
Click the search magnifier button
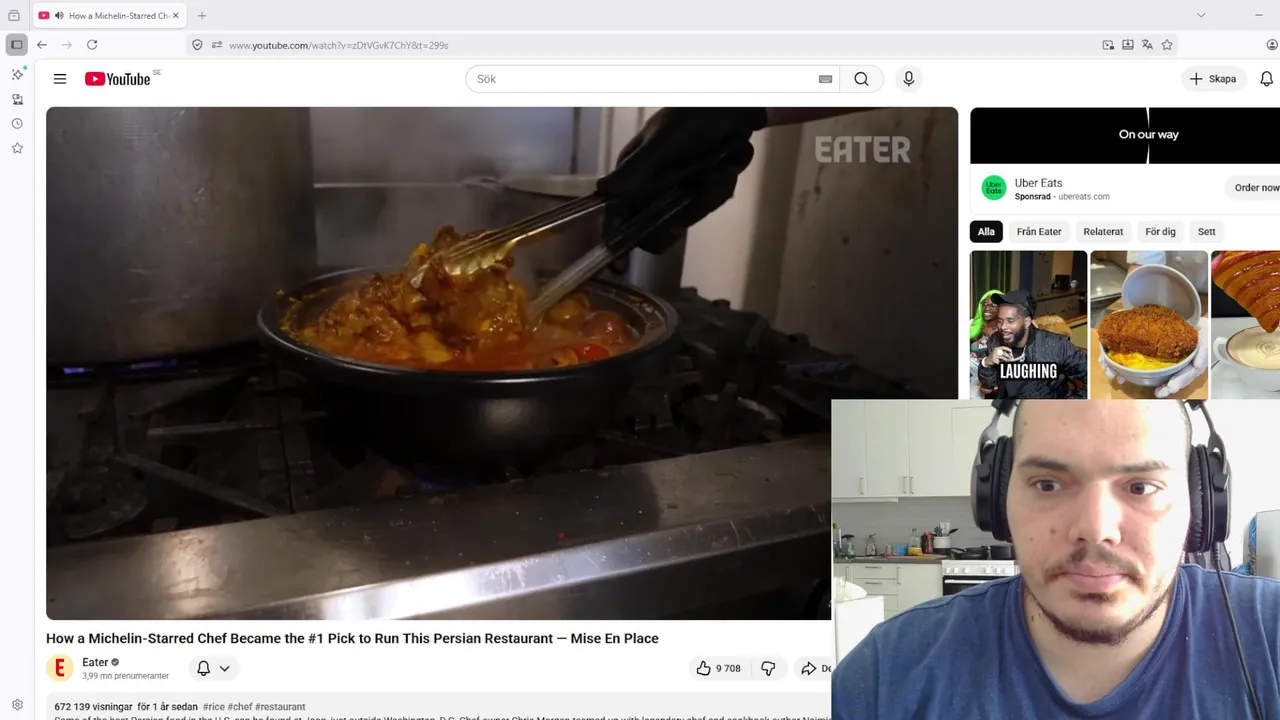click(861, 79)
